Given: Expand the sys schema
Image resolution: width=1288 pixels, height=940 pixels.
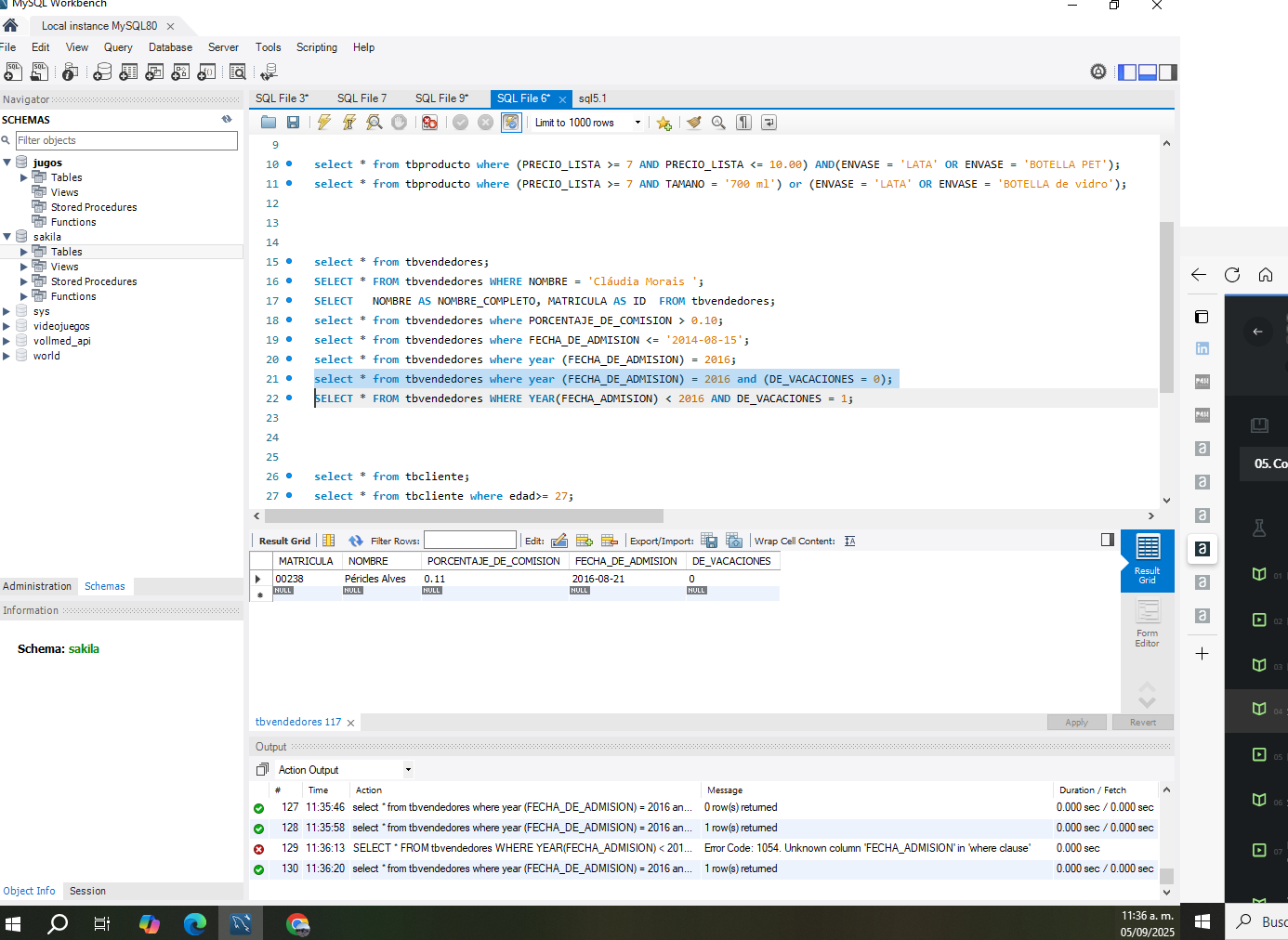Looking at the screenshot, I should tap(7, 311).
